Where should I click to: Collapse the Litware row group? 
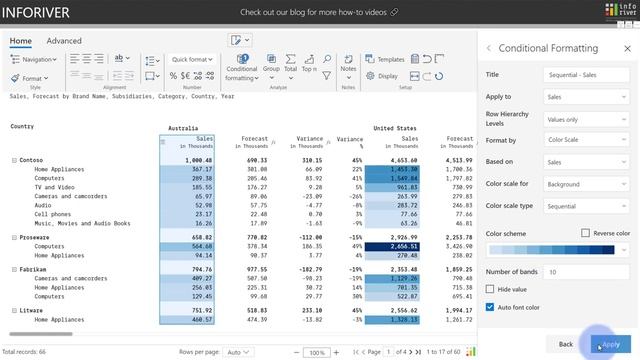[x=14, y=311]
